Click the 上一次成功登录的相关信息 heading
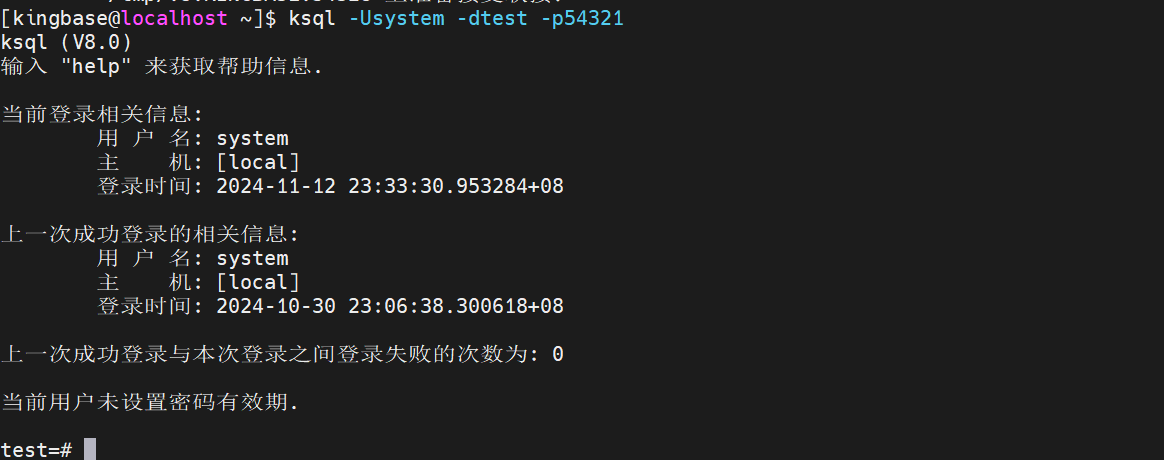 click(150, 235)
